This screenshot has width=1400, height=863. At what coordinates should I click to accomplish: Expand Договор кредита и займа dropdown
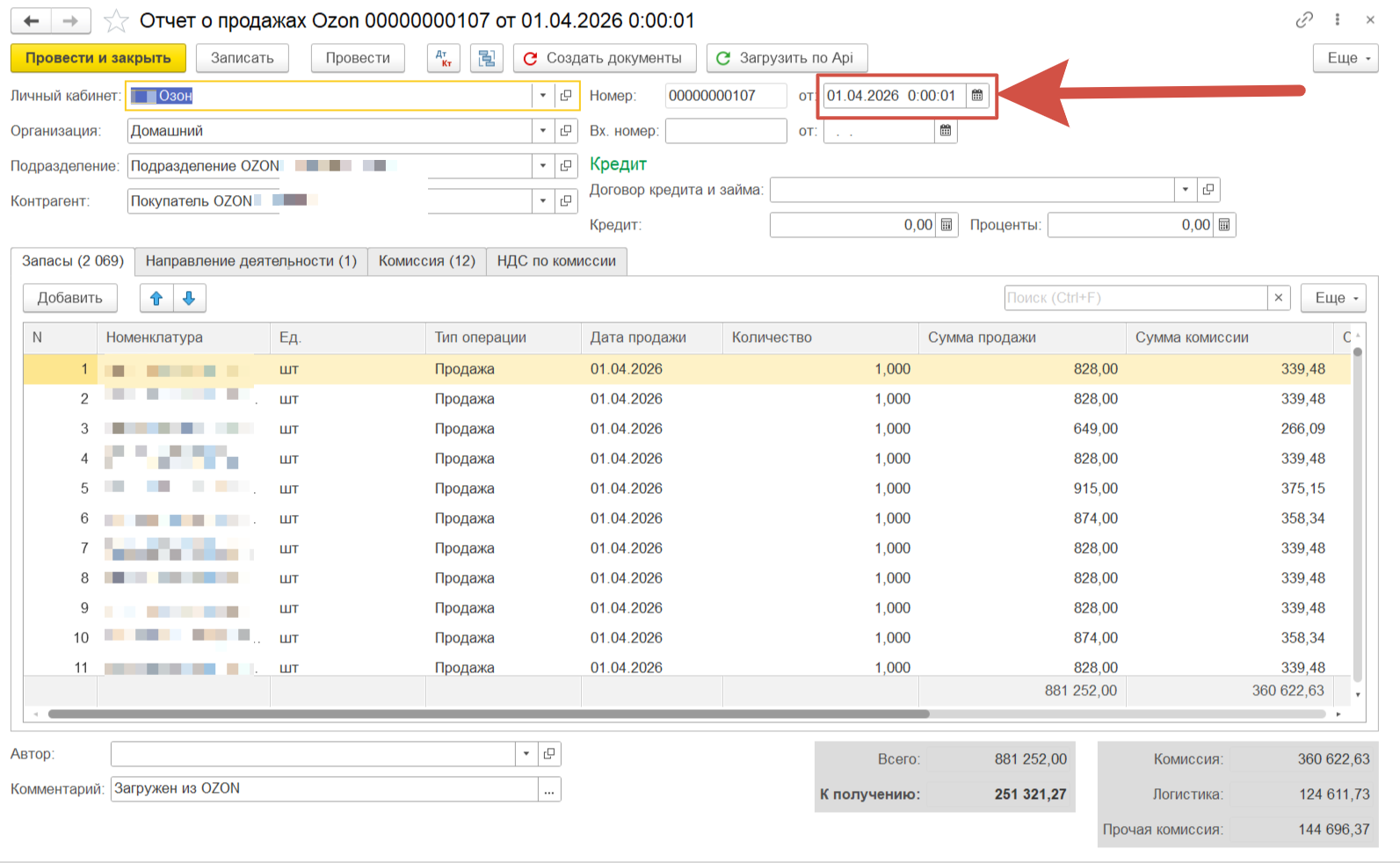coord(1186,190)
